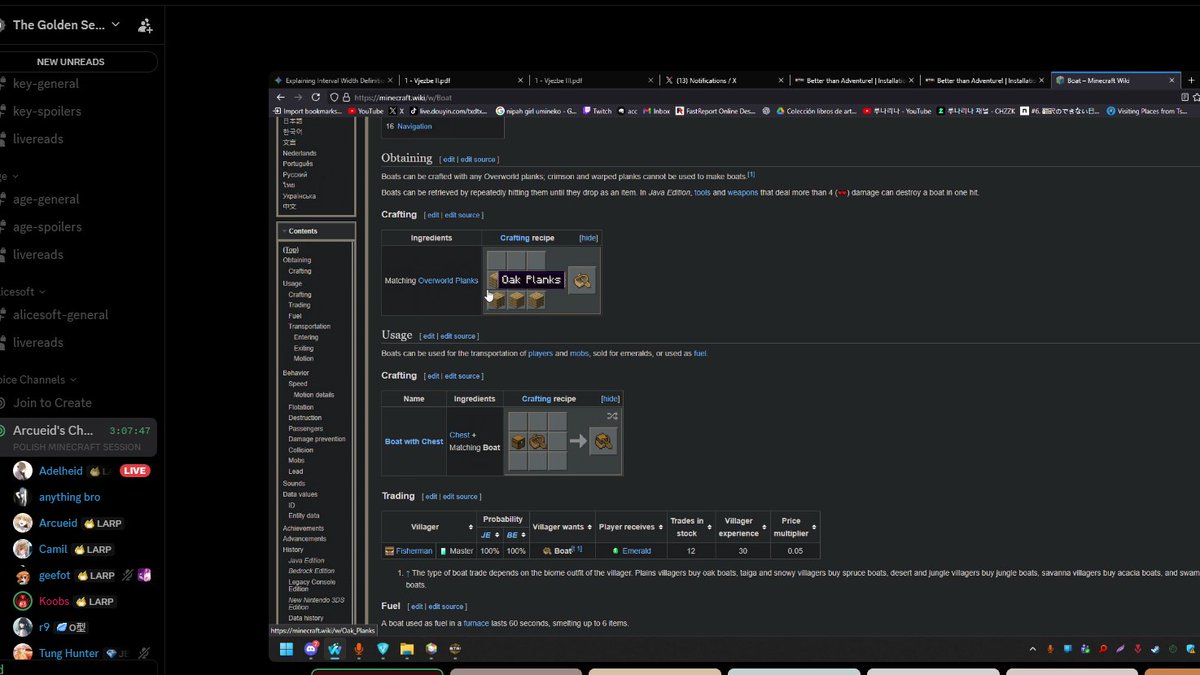Image resolution: width=1200 pixels, height=675 pixels.
Task: Open the Boat with Chest link
Action: (x=414, y=441)
